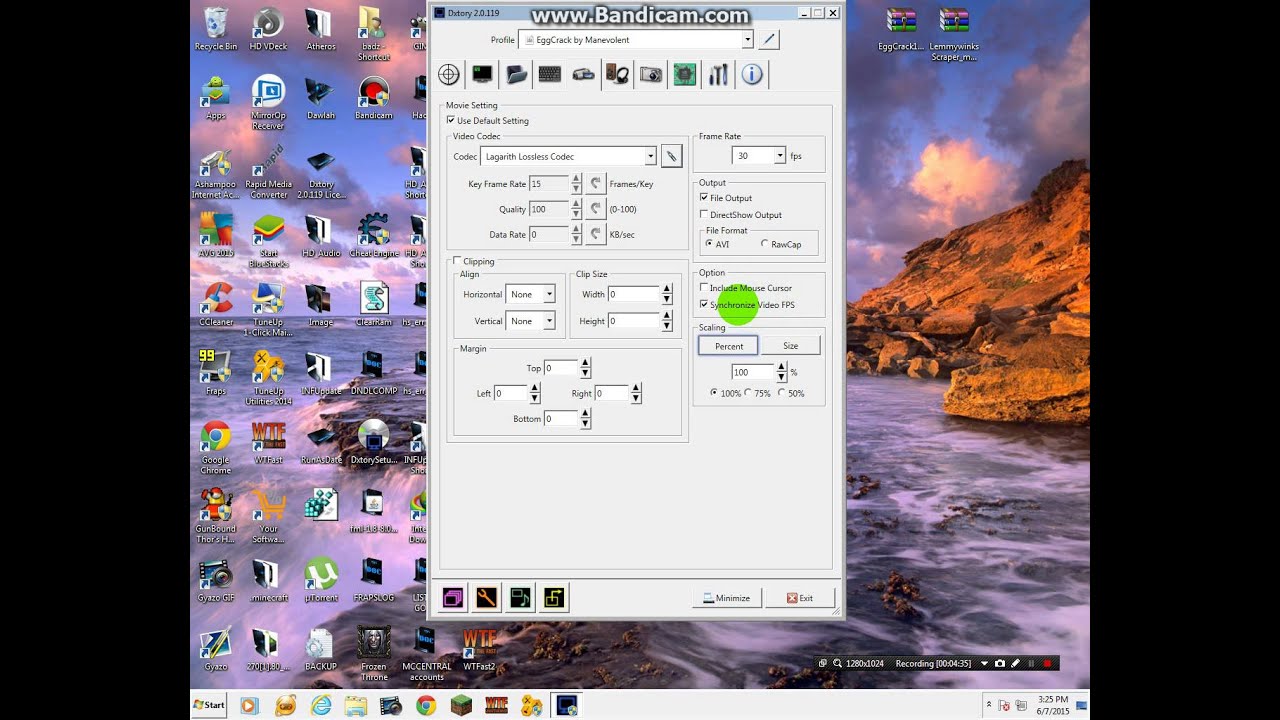1280x720 pixels.
Task: Adjust Margin Top spinner arrows
Action: point(585,368)
